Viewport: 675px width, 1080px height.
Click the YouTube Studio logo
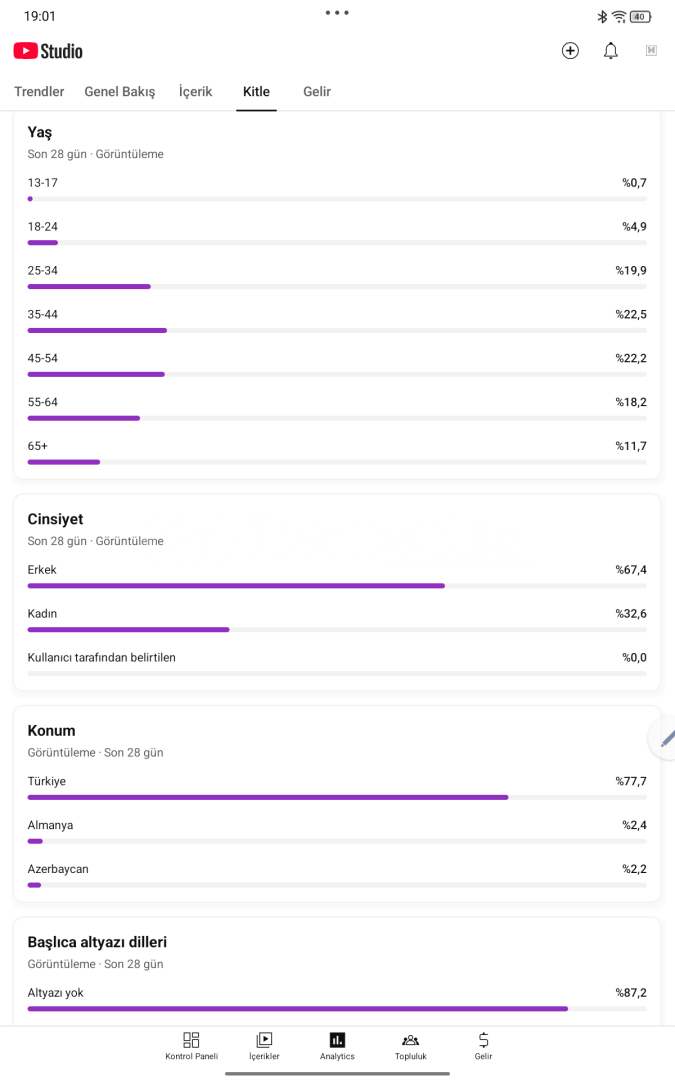[x=48, y=51]
